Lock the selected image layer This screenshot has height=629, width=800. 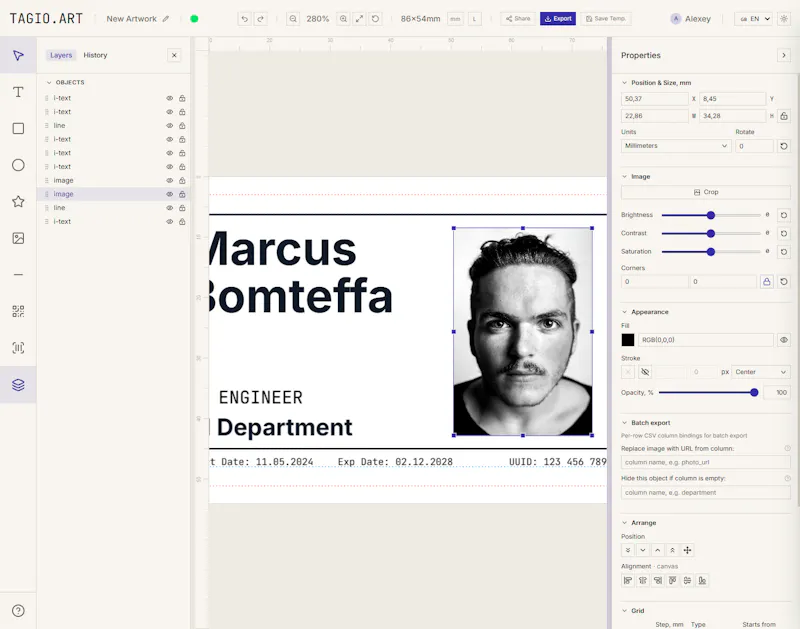click(x=182, y=194)
